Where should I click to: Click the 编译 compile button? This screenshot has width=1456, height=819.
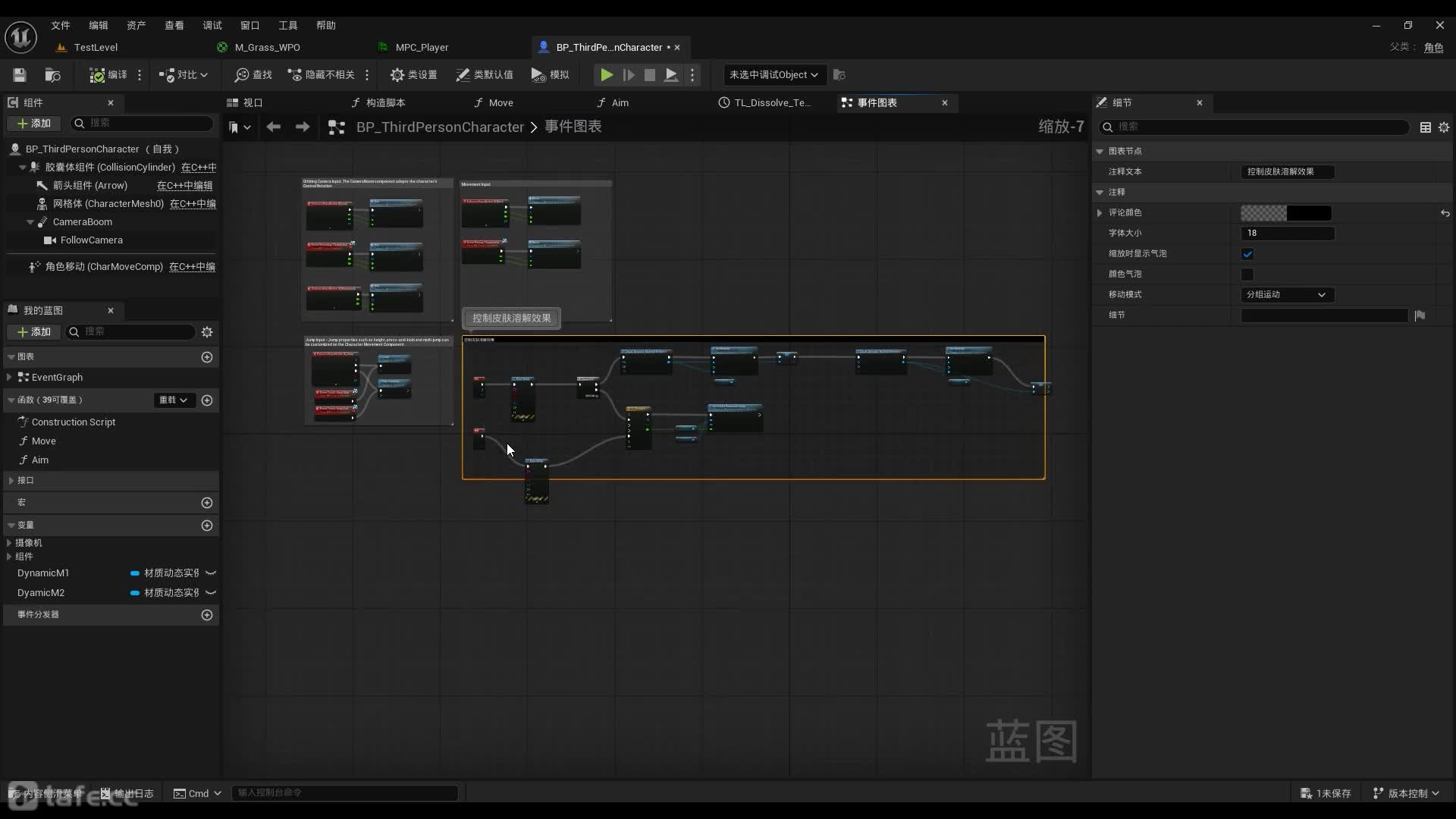pos(108,74)
